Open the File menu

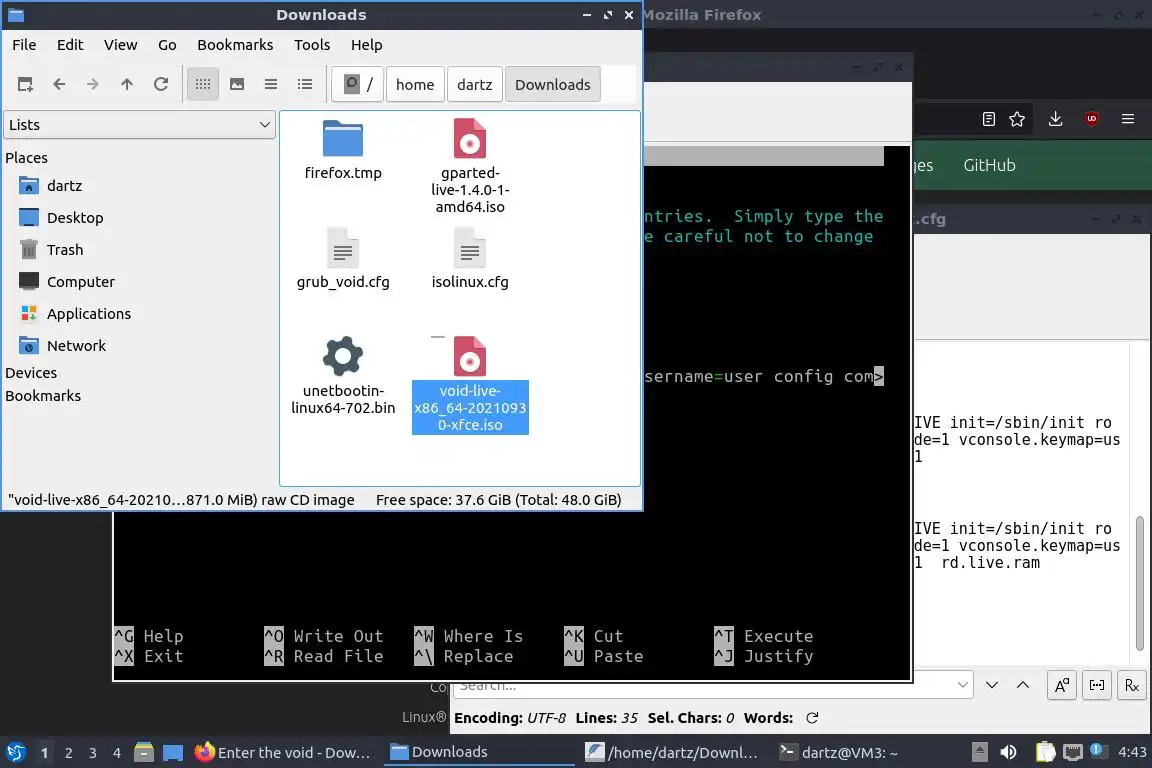(24, 45)
